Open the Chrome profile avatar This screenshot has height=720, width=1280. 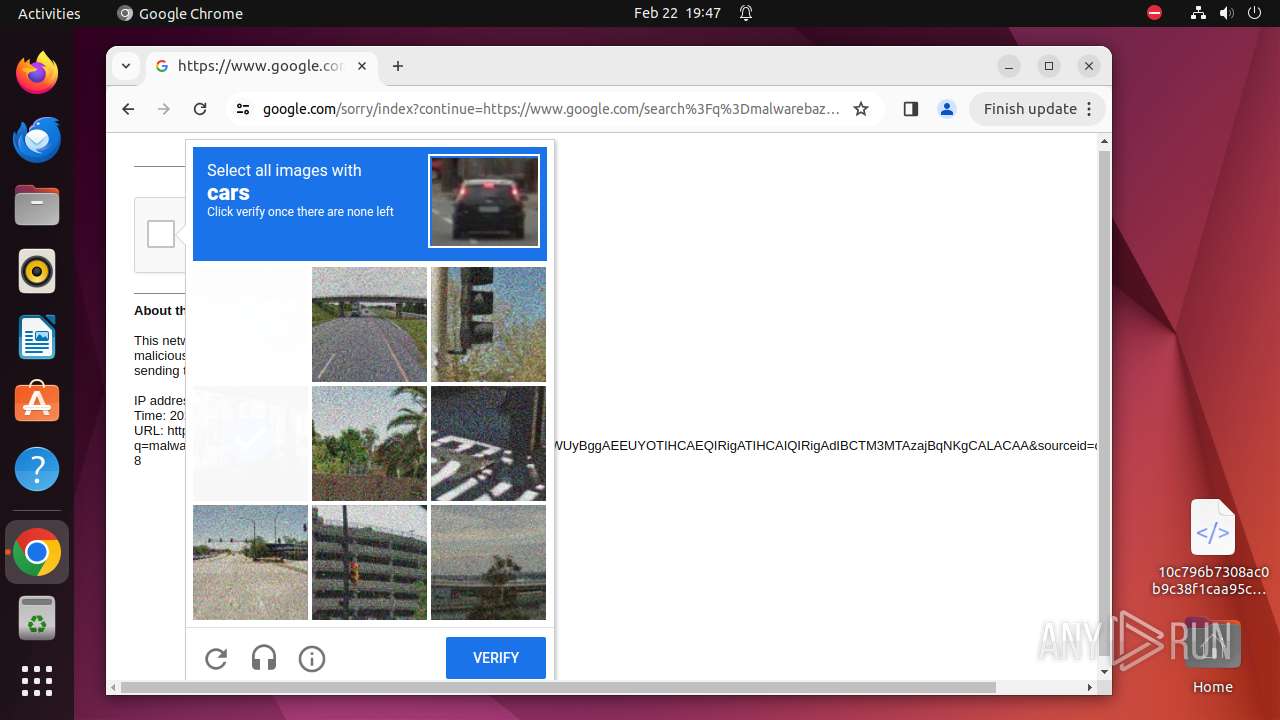(947, 109)
